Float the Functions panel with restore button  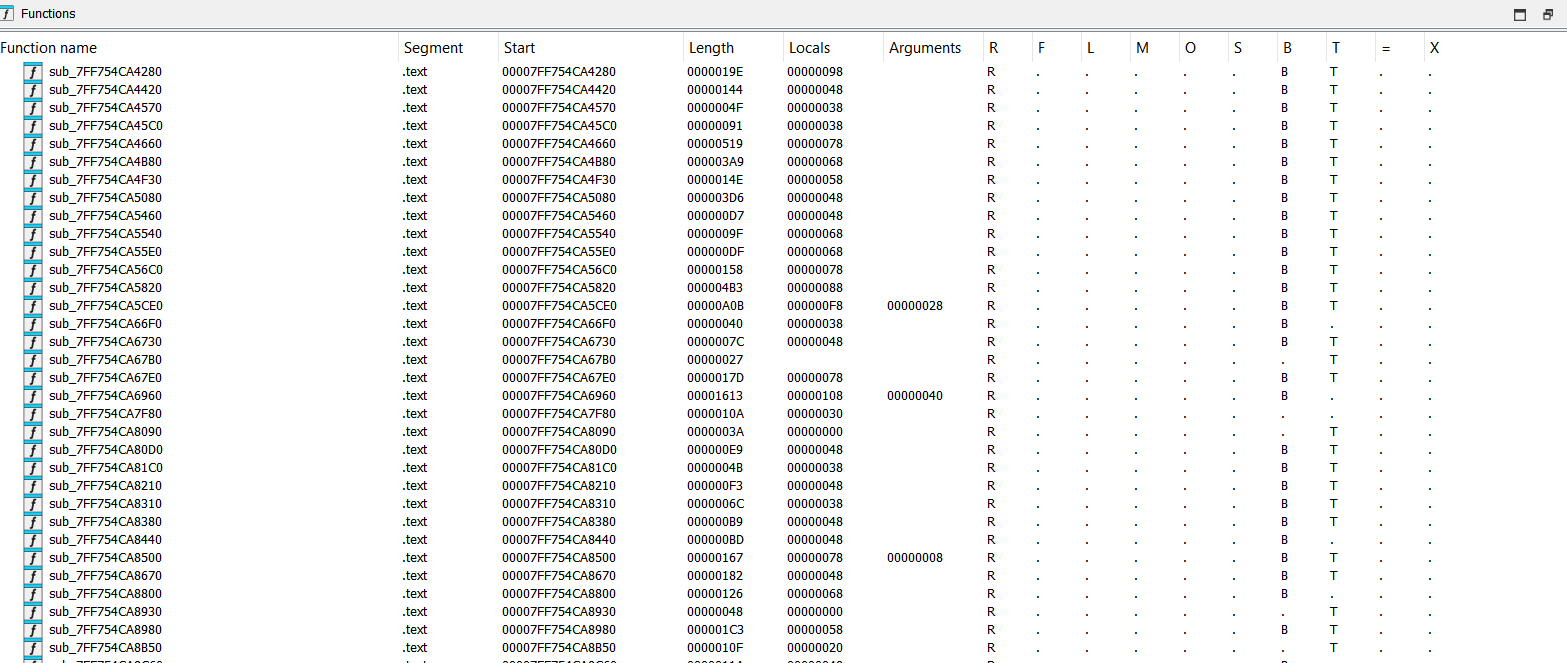(x=1548, y=14)
